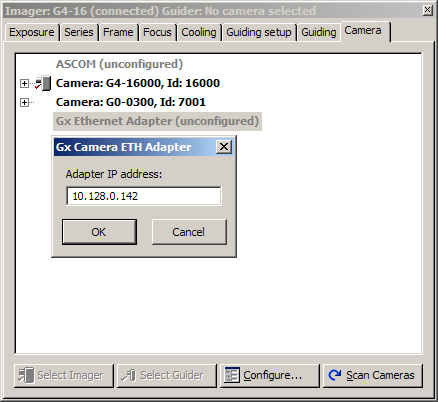Close the Gx Camera ETH Adapter dialog
438x402 pixels.
coord(224,147)
